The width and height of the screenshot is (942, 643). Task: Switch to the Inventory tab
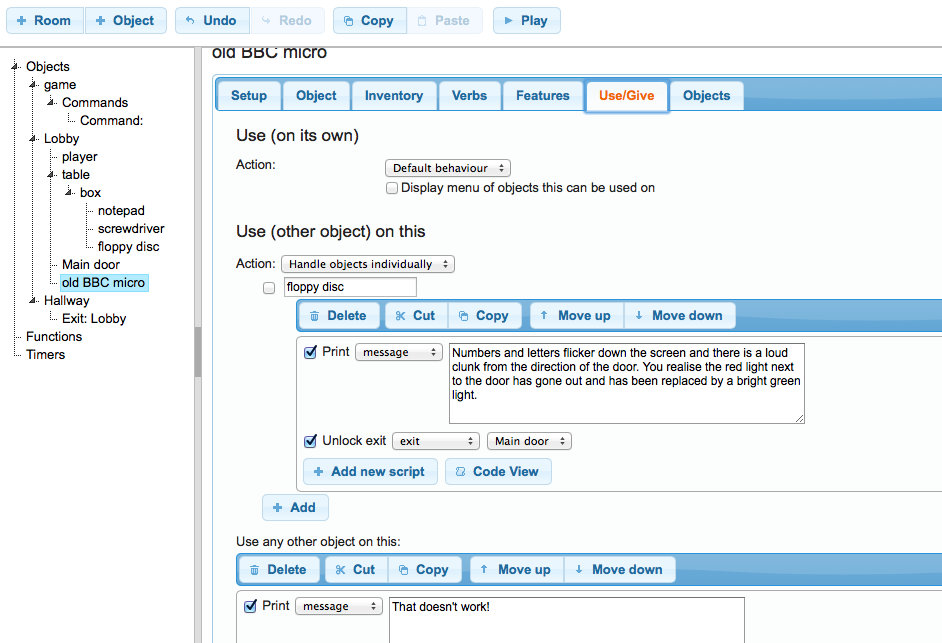point(393,96)
